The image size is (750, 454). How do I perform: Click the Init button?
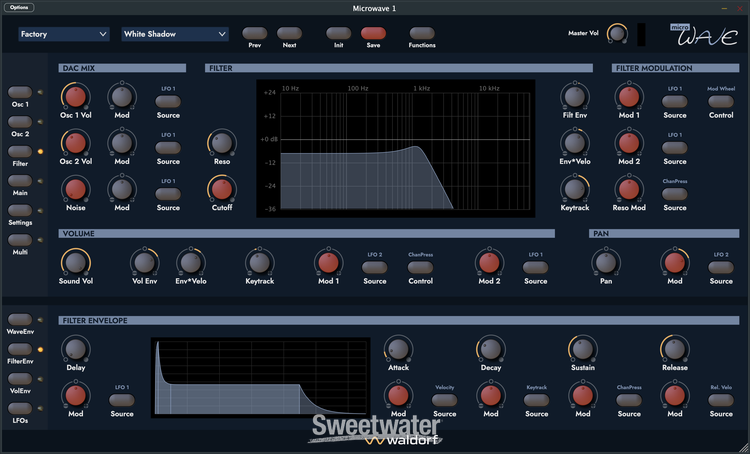(339, 33)
